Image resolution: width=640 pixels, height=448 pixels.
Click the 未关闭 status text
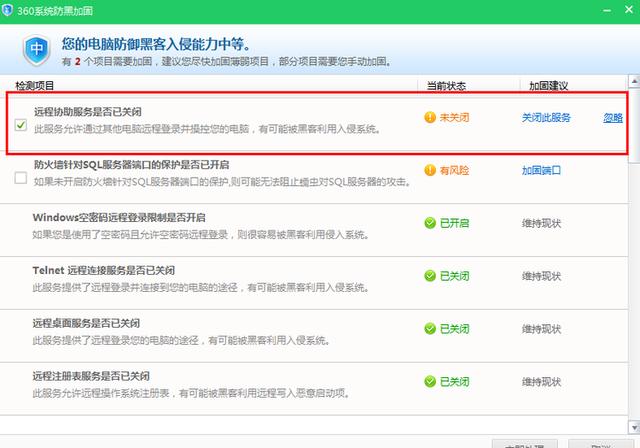pos(454,118)
